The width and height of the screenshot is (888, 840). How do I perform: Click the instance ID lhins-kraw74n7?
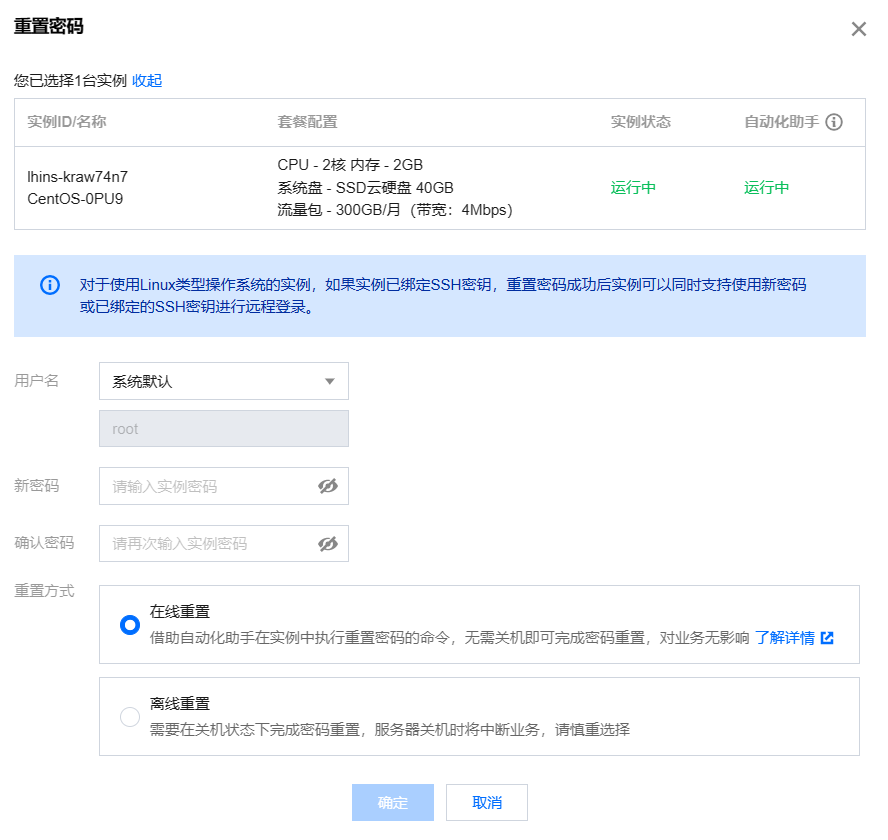[x=78, y=177]
